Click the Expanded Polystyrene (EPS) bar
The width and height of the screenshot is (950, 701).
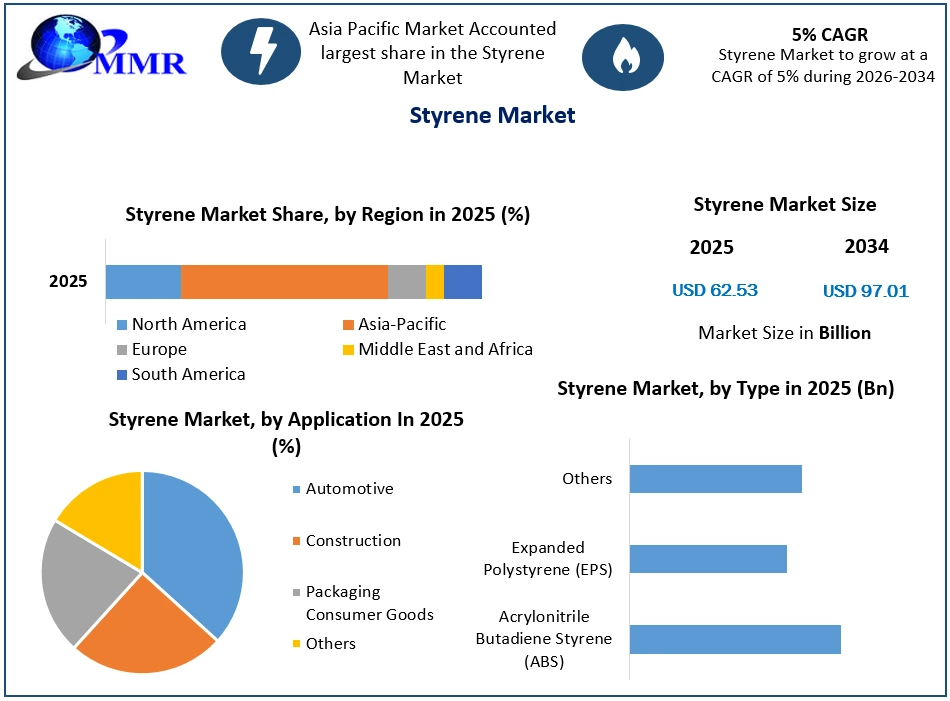point(708,559)
